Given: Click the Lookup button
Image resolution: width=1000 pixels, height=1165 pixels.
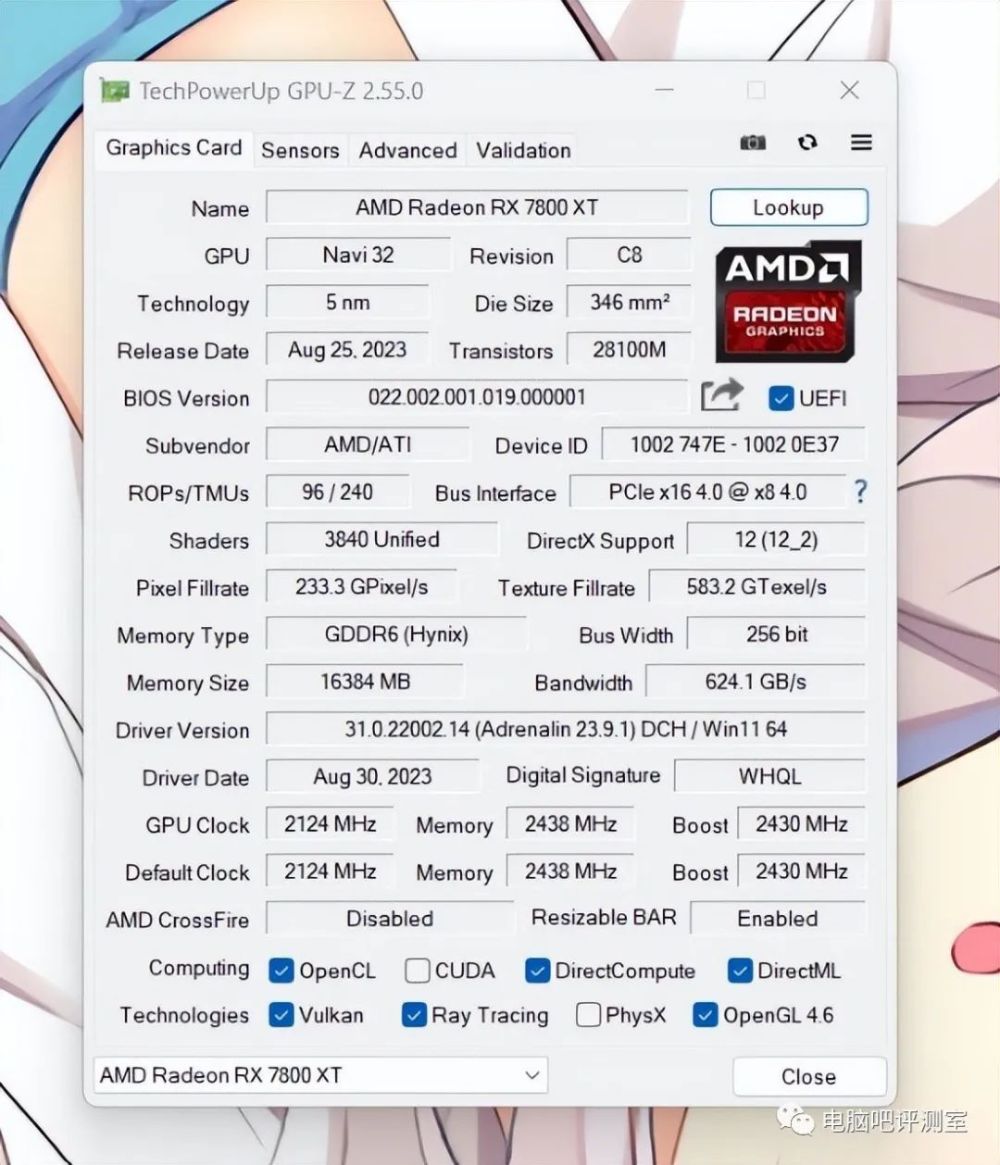Looking at the screenshot, I should (789, 207).
